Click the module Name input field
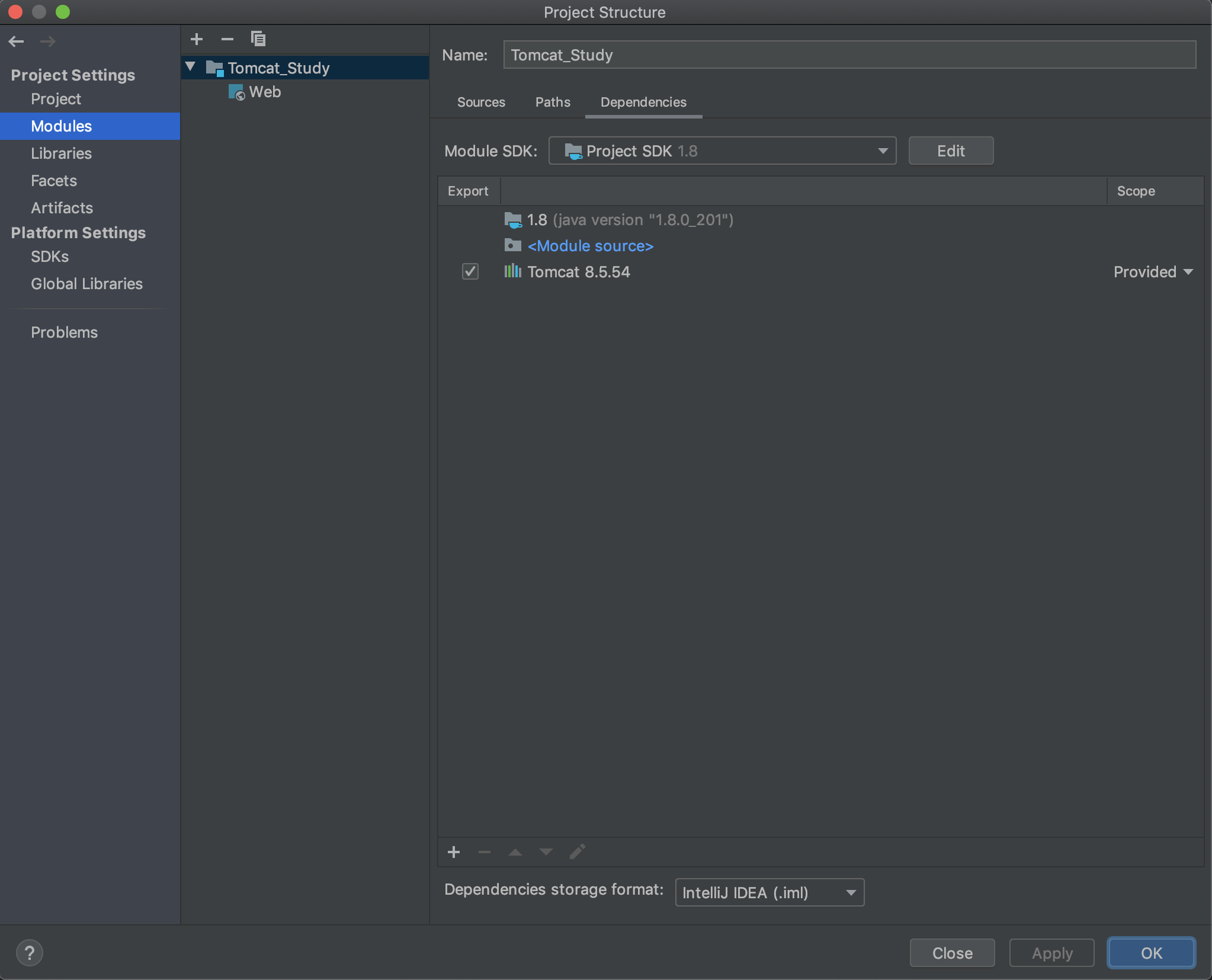This screenshot has height=980, width=1212. (849, 55)
